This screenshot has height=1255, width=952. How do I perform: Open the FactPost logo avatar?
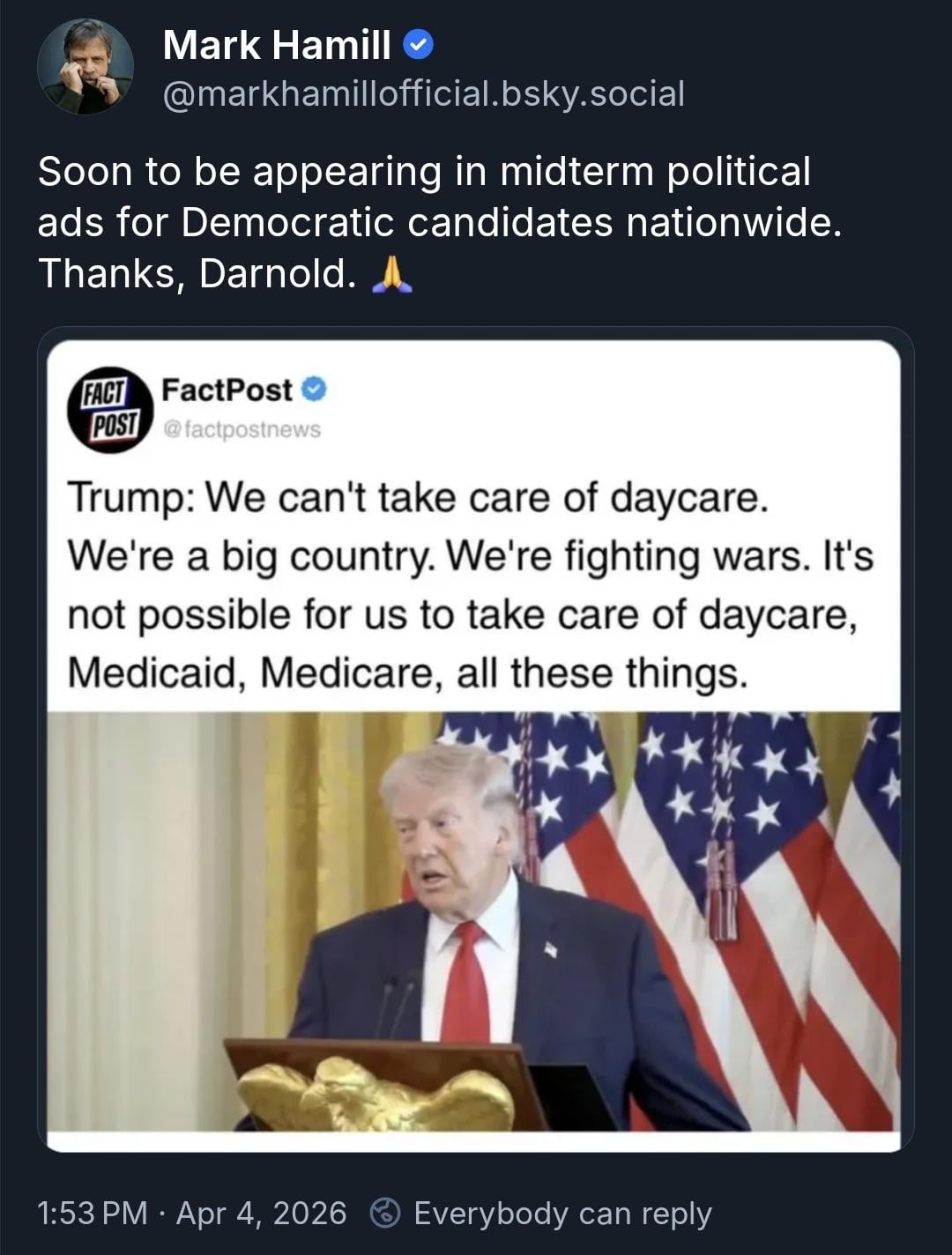pos(110,410)
